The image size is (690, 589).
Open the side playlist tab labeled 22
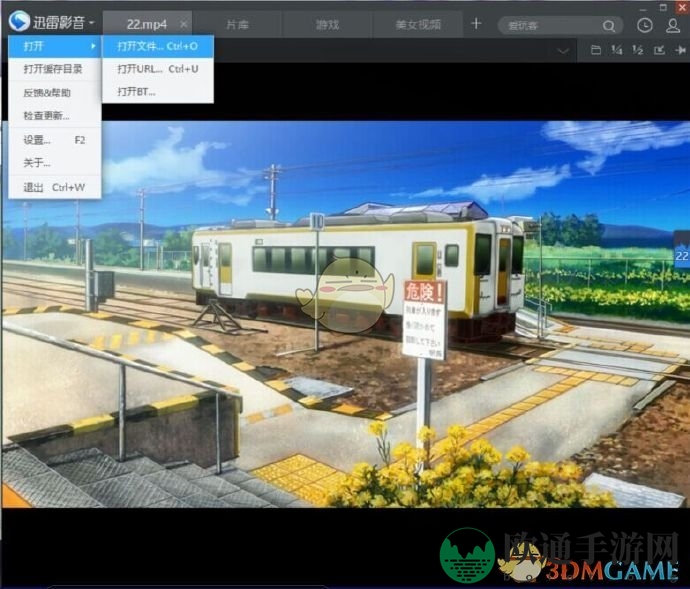(x=682, y=250)
